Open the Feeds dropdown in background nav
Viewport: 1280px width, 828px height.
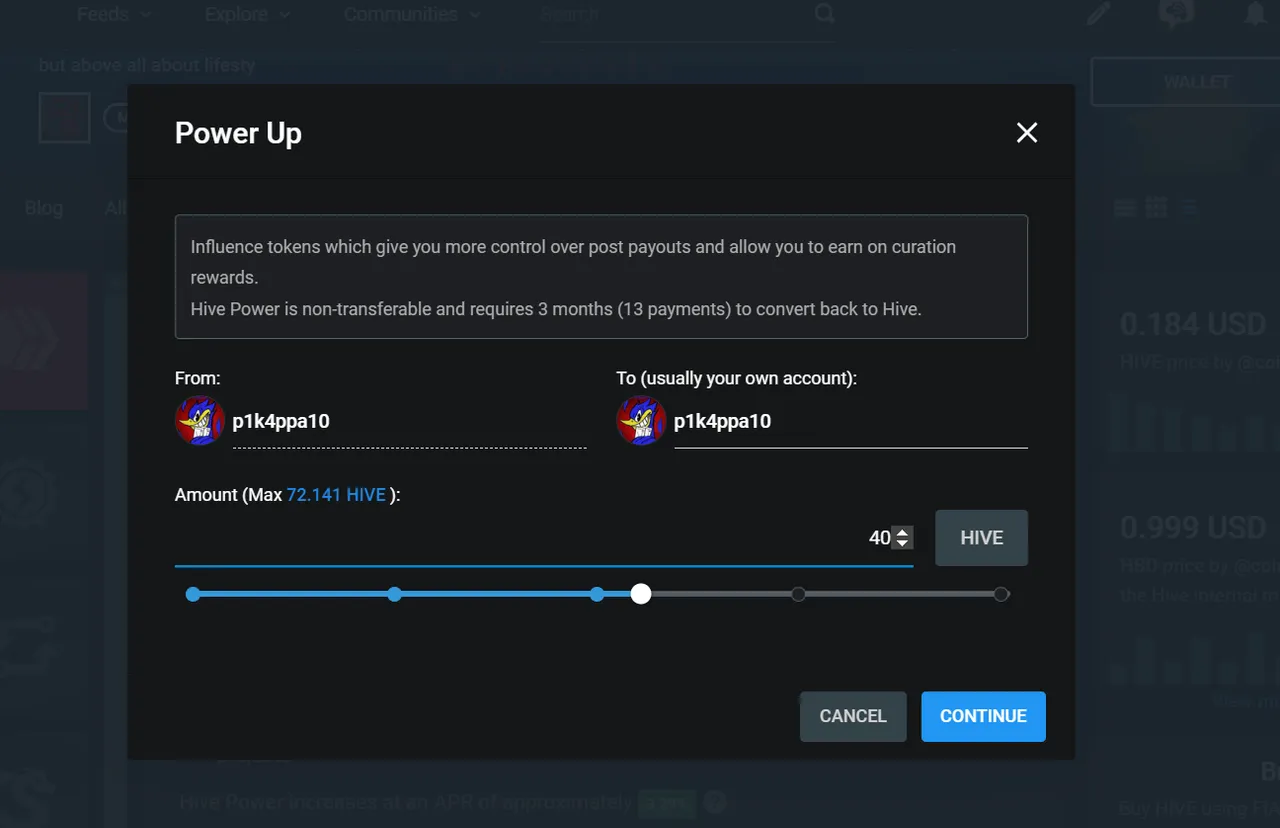115,14
